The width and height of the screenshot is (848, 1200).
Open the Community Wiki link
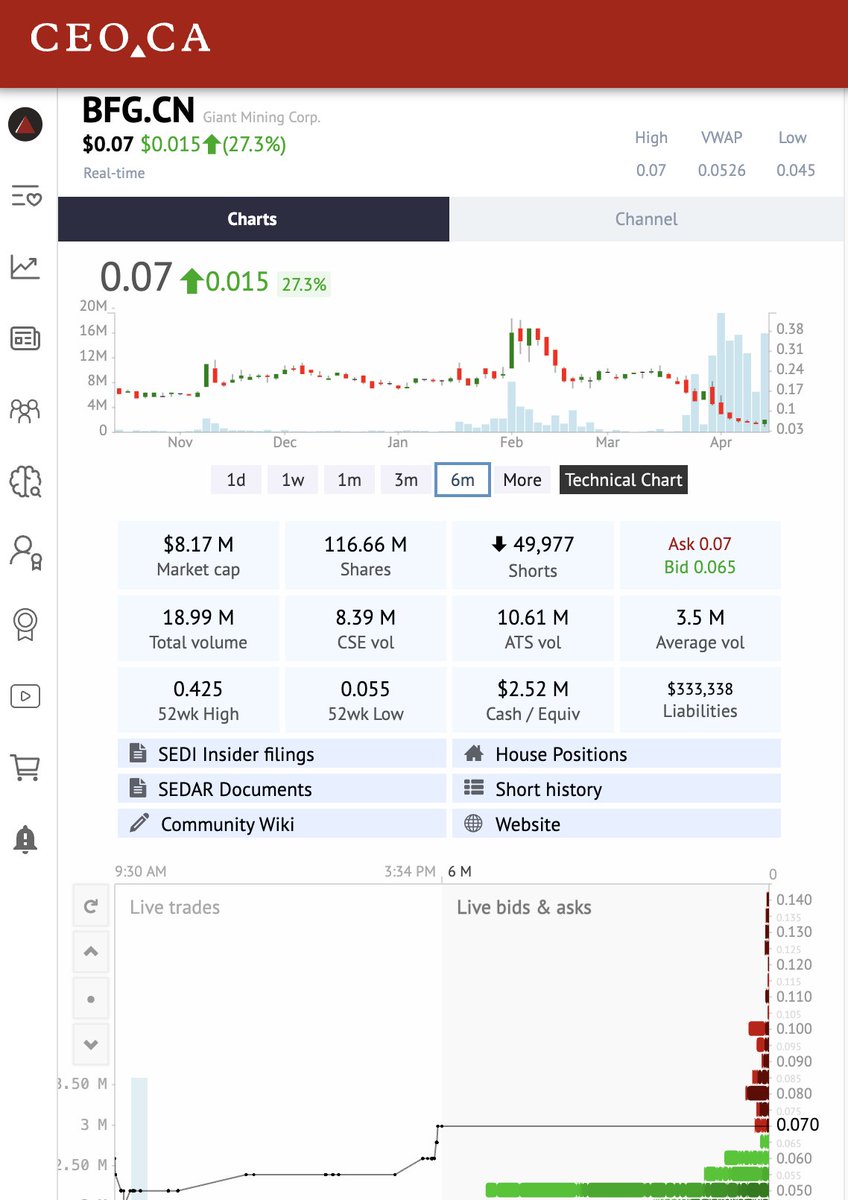pyautogui.click(x=282, y=824)
